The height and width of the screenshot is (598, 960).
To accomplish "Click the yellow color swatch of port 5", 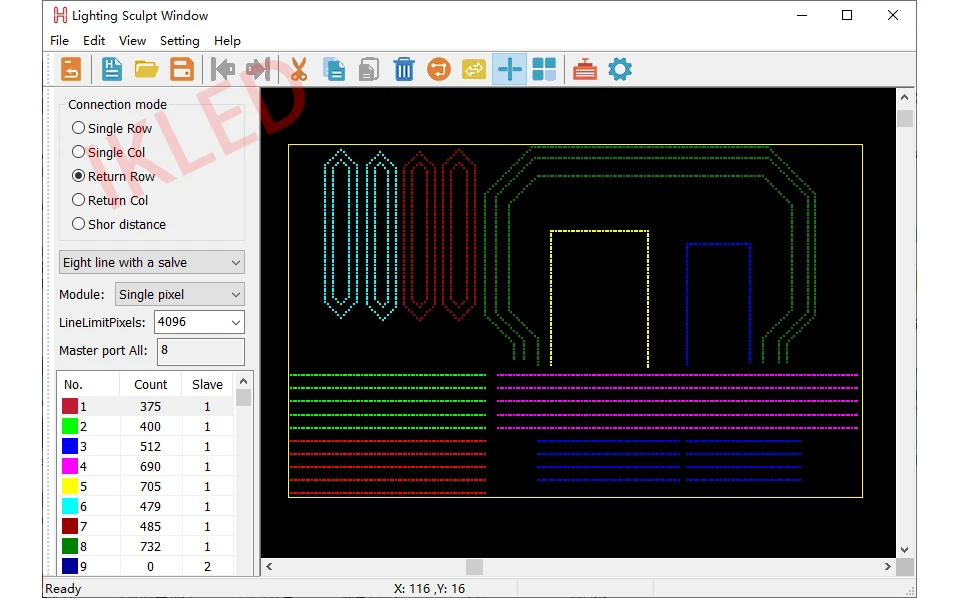I will (70, 486).
